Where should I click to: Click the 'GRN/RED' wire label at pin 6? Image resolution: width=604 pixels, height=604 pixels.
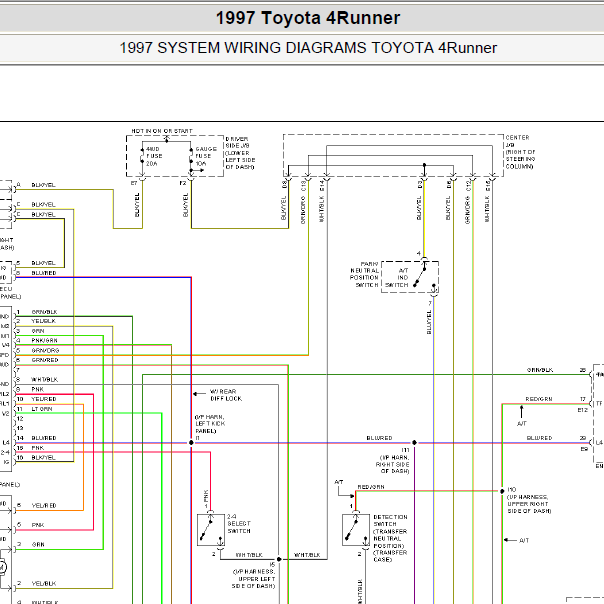45,360
